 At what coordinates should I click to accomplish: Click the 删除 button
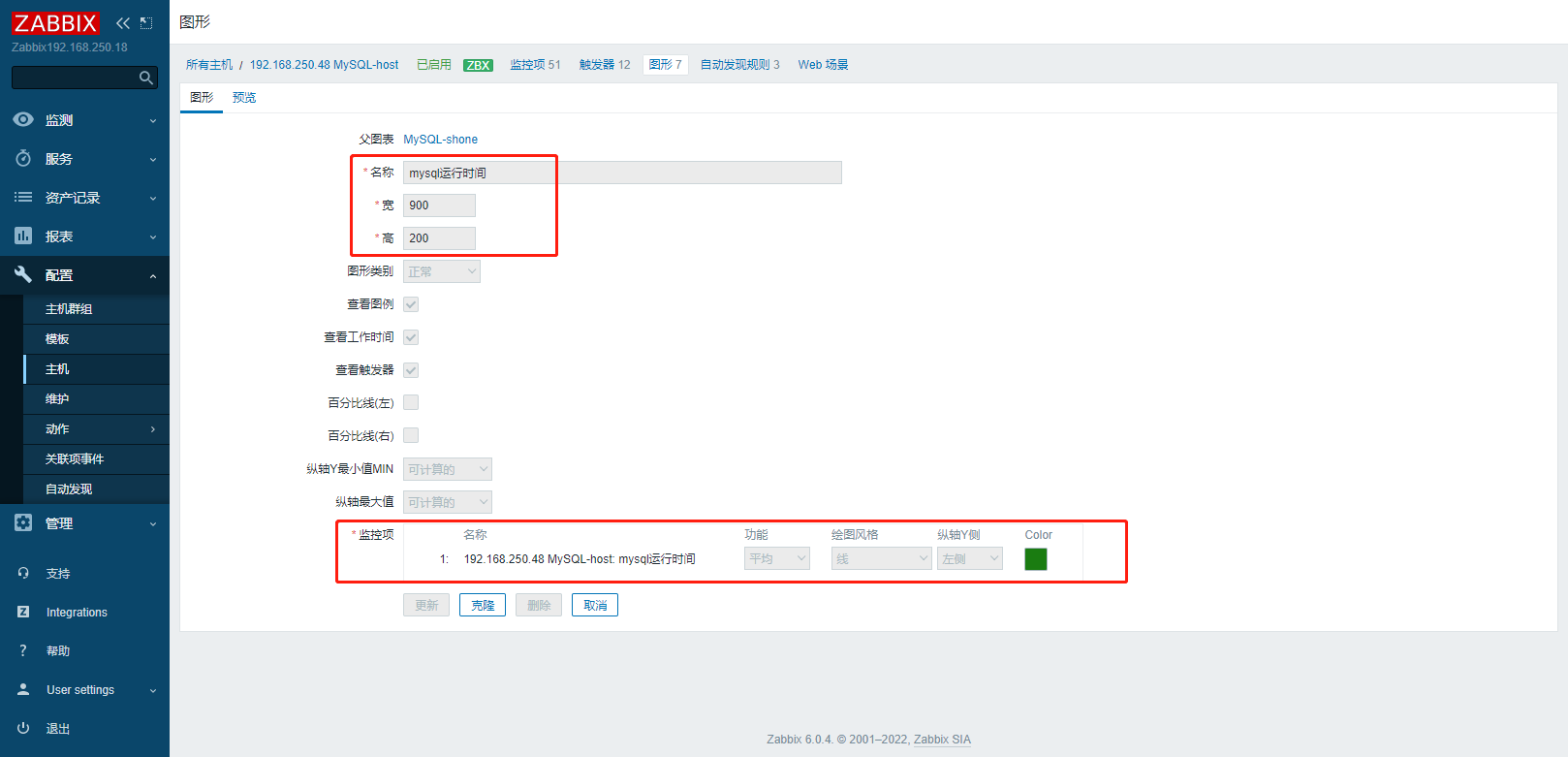[539, 605]
